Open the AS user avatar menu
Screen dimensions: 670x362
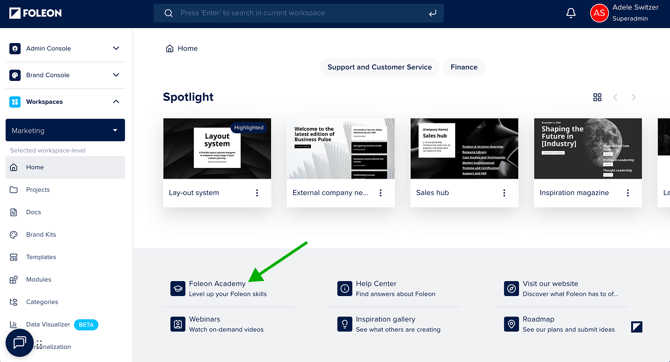(x=599, y=13)
